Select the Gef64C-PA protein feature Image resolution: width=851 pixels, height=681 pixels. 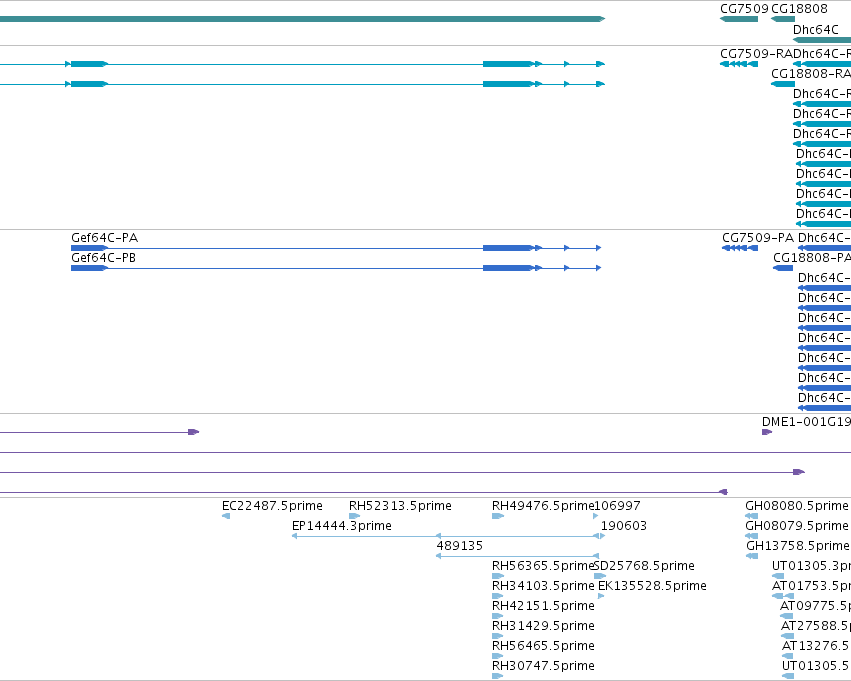pyautogui.click(x=336, y=248)
